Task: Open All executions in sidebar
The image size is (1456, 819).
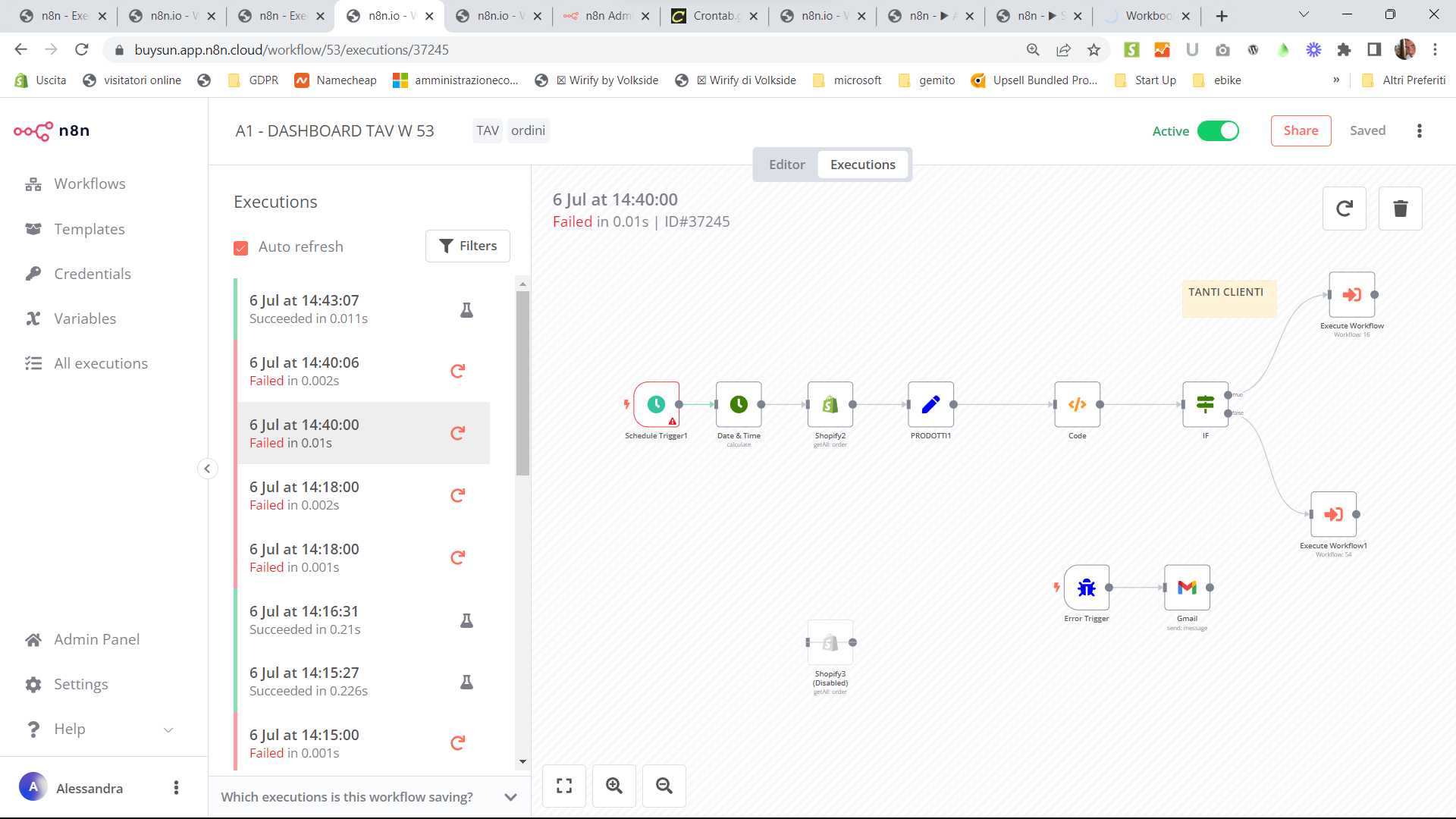Action: 100,363
